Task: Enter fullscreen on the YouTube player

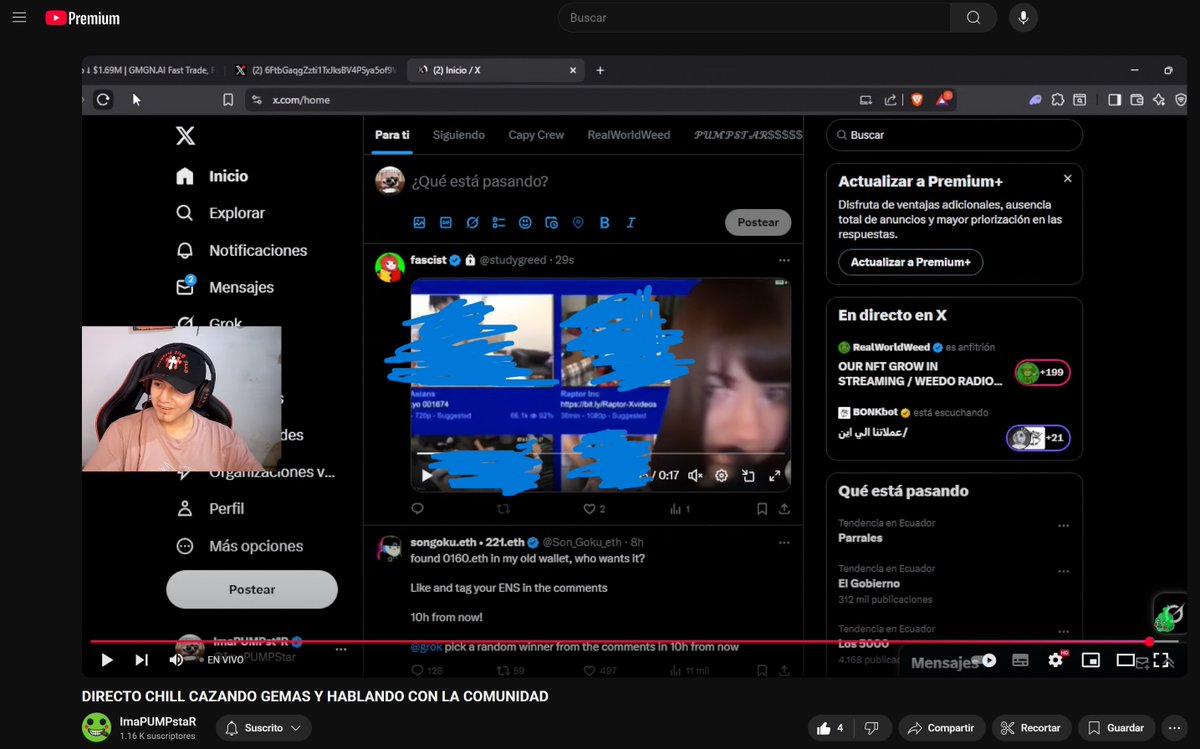Action: coord(1161,660)
